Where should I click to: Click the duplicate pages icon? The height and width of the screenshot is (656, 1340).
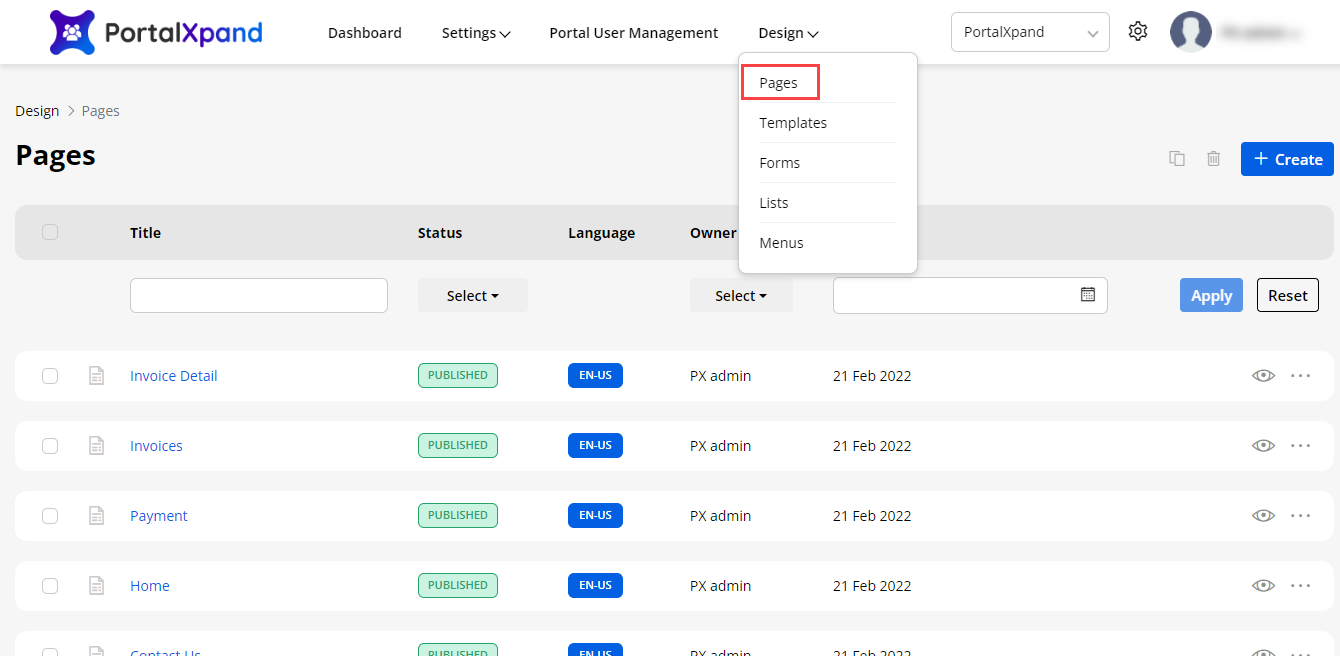(x=1177, y=159)
